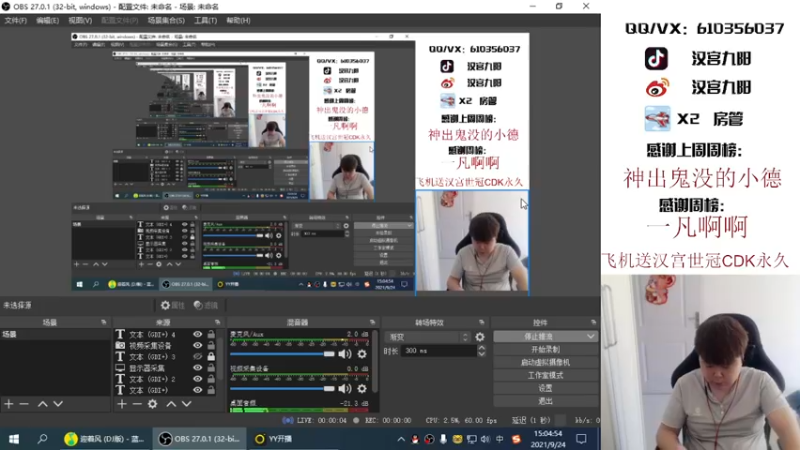Open source properties gear in the 来源 panel toolbar

[x=153, y=404]
